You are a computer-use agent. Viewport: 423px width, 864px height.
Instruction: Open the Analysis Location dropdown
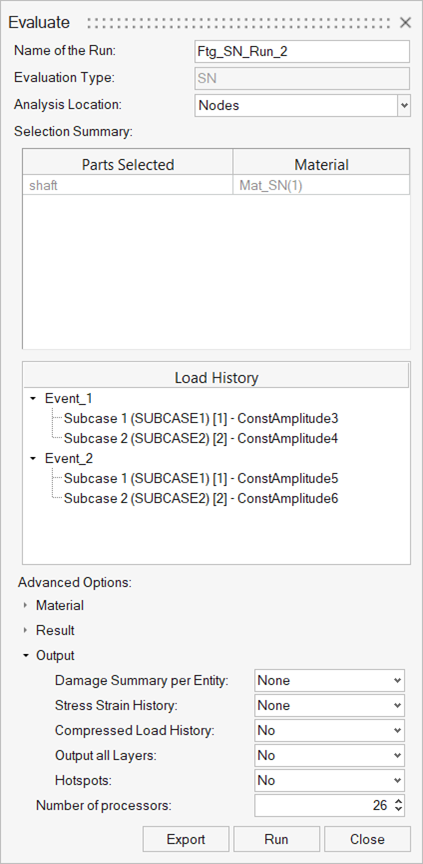pos(302,105)
